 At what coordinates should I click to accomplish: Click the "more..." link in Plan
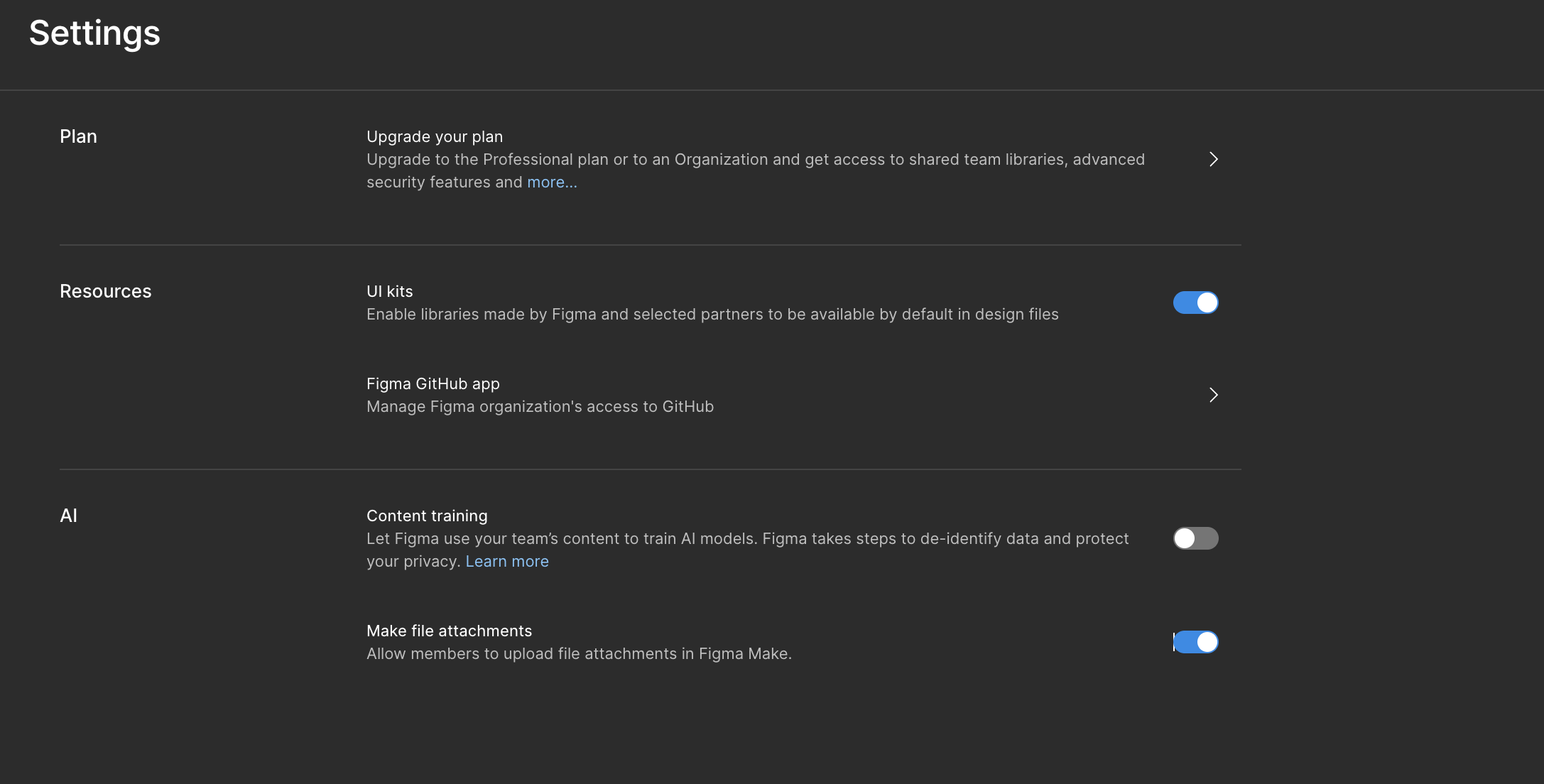552,183
